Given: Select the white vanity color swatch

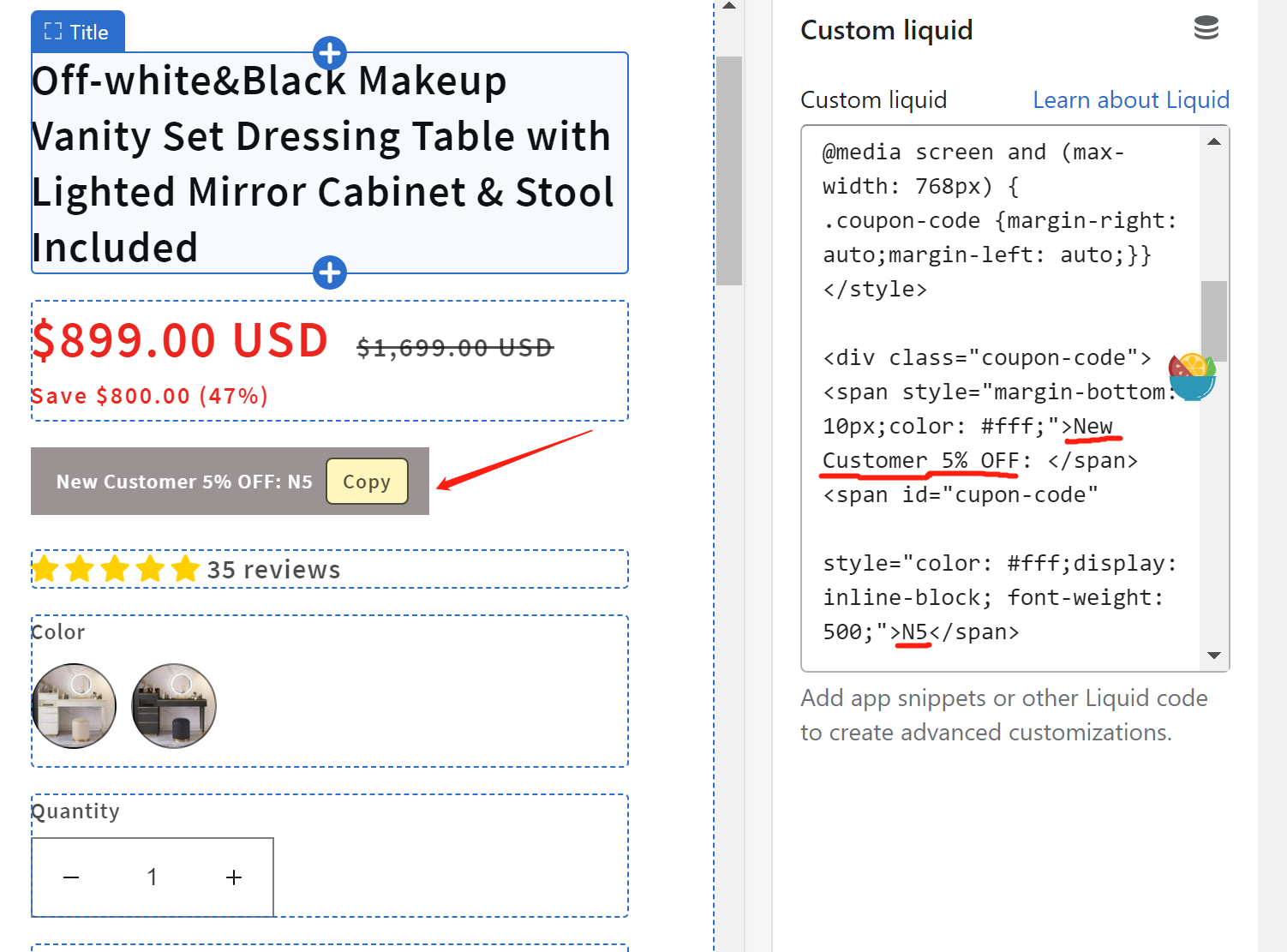Looking at the screenshot, I should [75, 706].
